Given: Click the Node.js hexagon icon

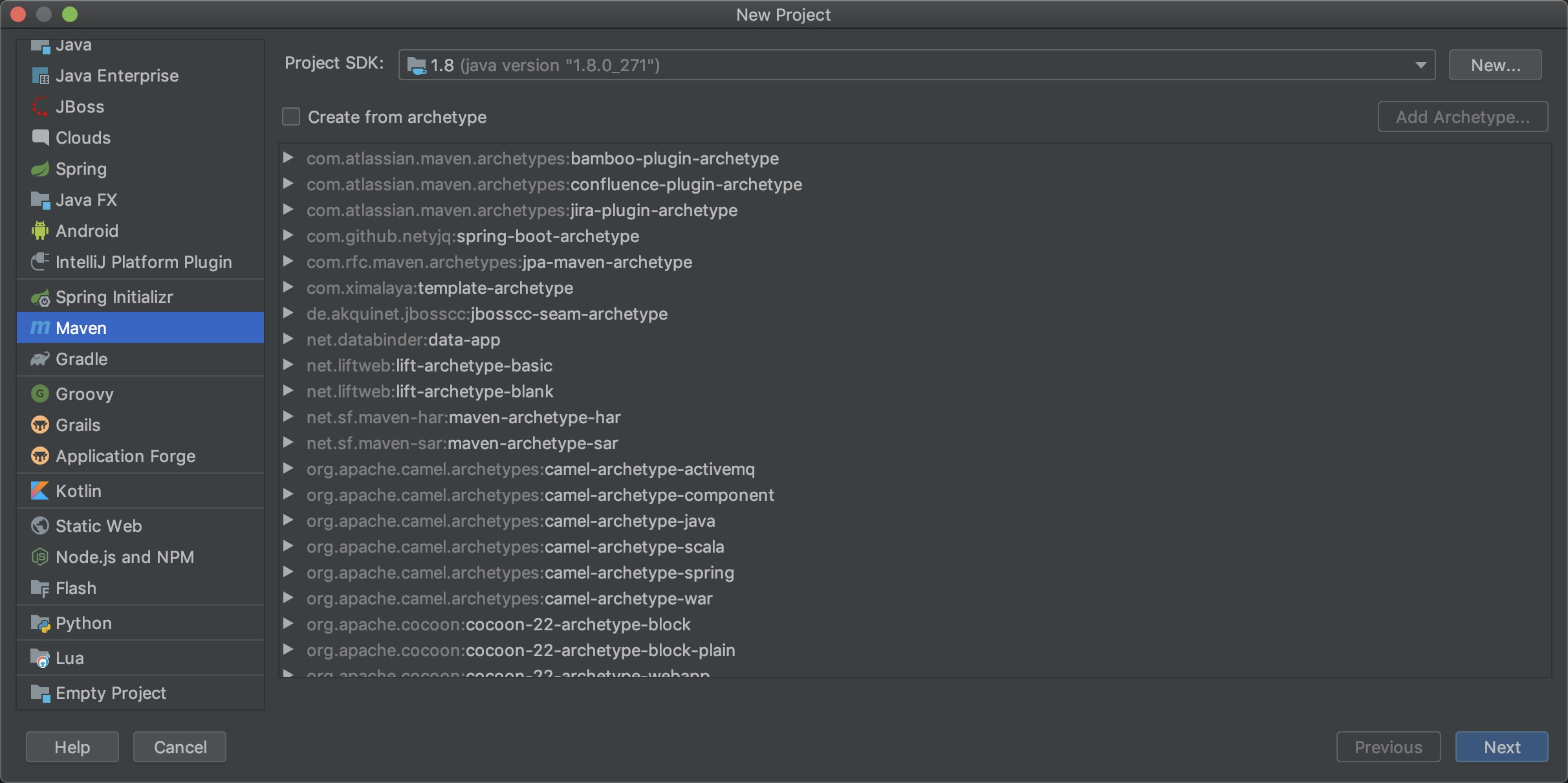Looking at the screenshot, I should click(x=40, y=557).
